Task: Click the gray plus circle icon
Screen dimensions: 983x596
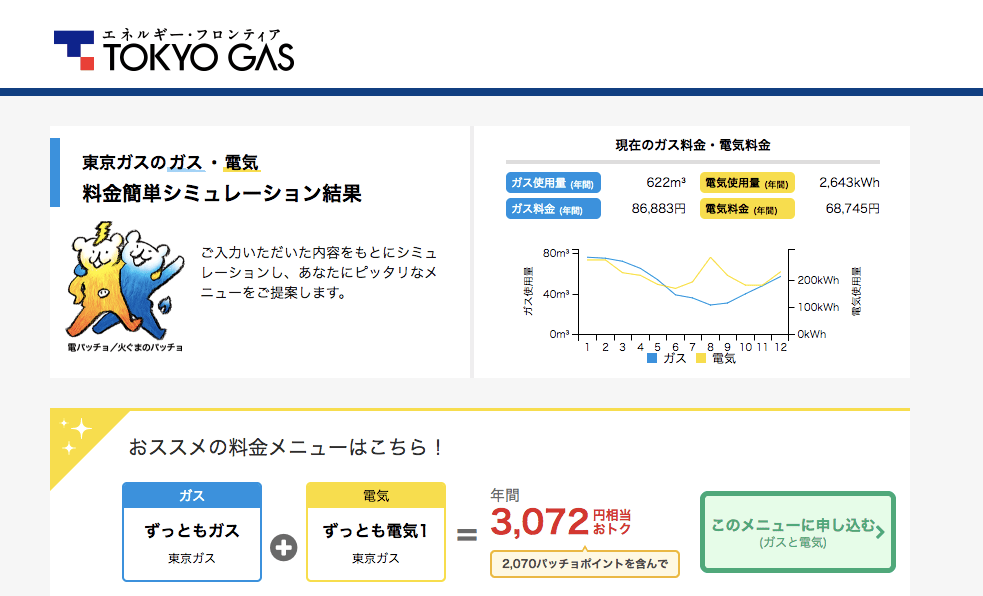Action: [x=284, y=548]
